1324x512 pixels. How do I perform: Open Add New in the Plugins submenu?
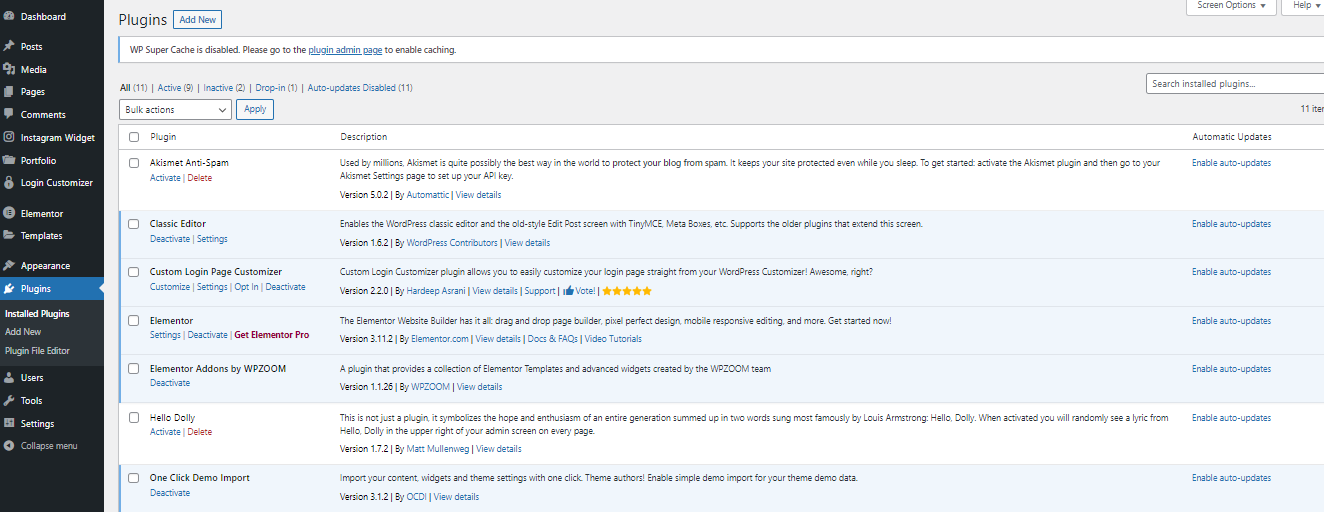(x=23, y=332)
